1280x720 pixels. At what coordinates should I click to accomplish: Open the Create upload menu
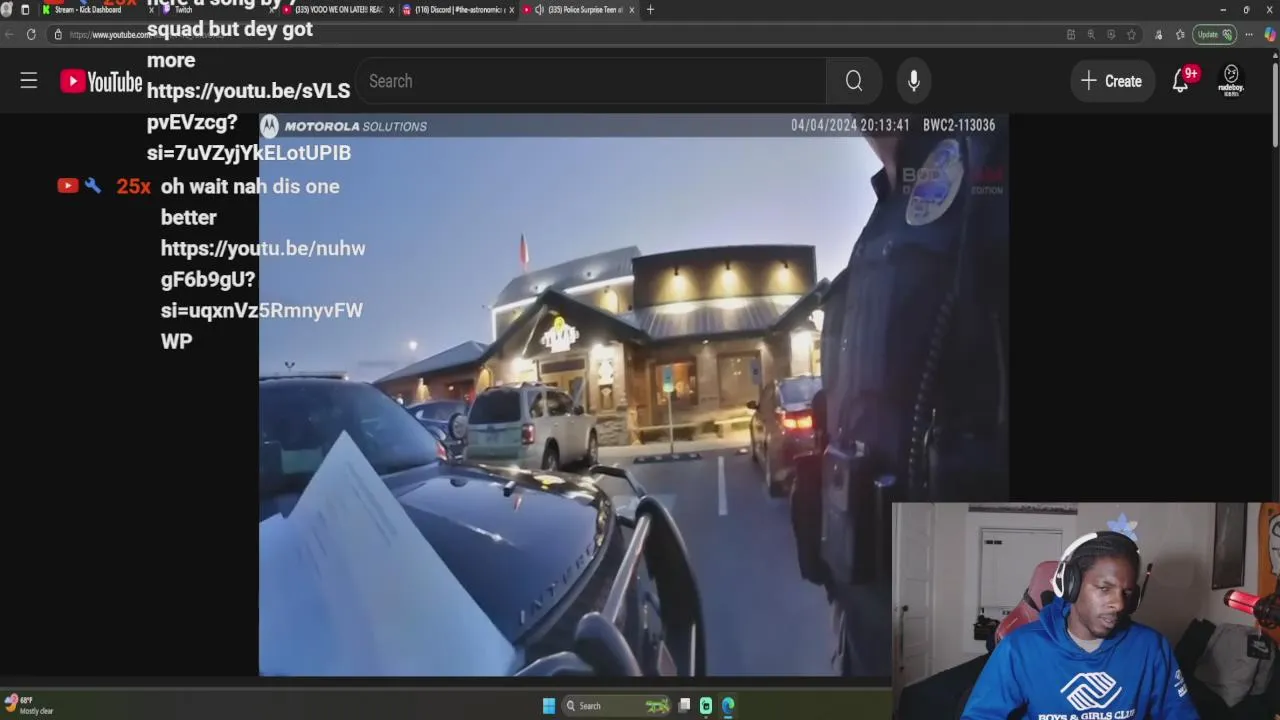(1111, 81)
